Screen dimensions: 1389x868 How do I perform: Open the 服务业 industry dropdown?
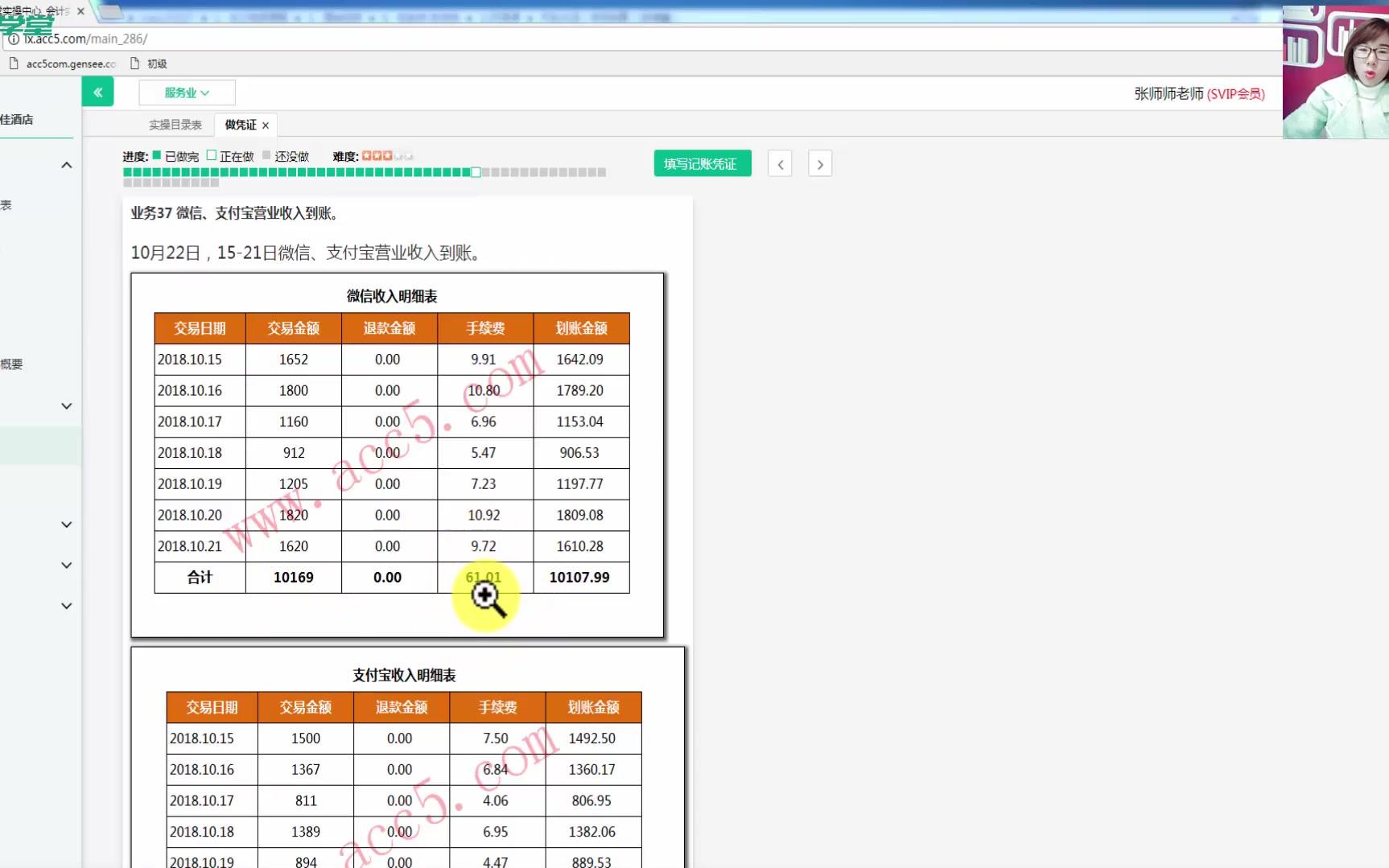click(x=187, y=93)
